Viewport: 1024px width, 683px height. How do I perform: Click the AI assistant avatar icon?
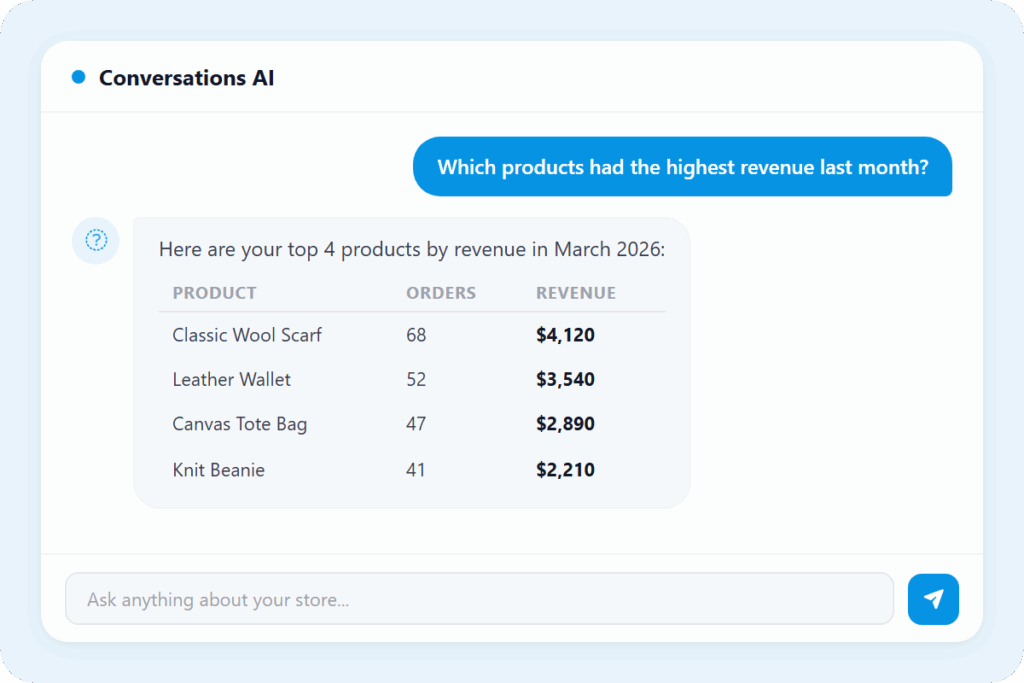coord(96,240)
